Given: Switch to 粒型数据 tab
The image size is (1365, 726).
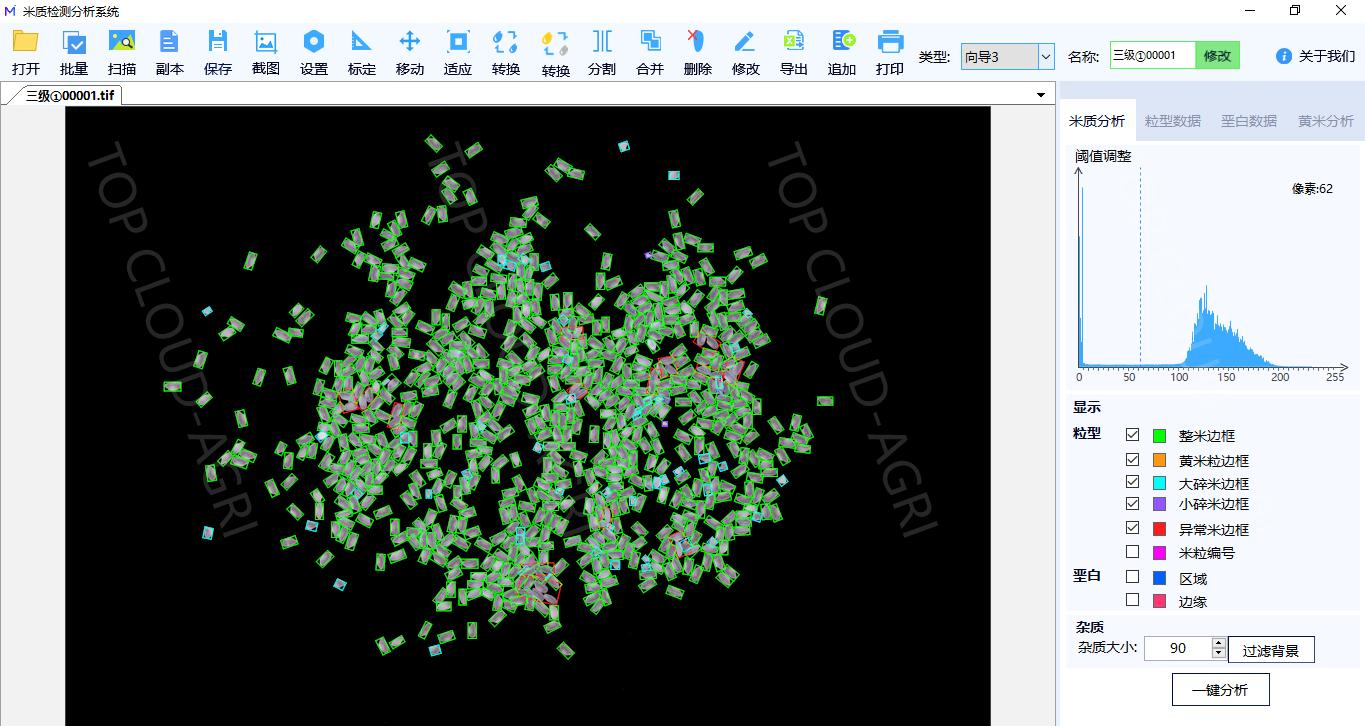Looking at the screenshot, I should (1173, 121).
